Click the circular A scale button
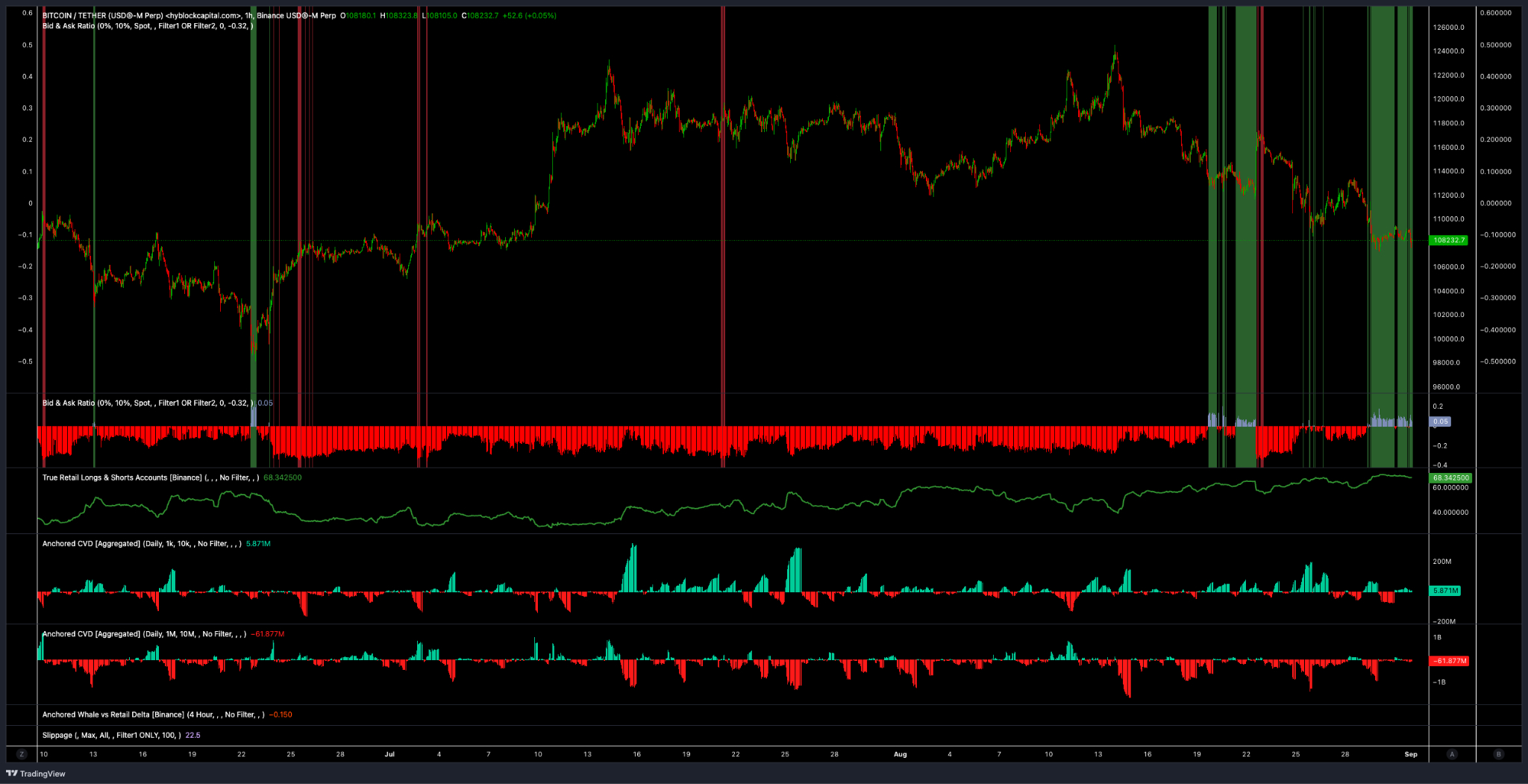Image resolution: width=1528 pixels, height=784 pixels. pyautogui.click(x=1451, y=754)
